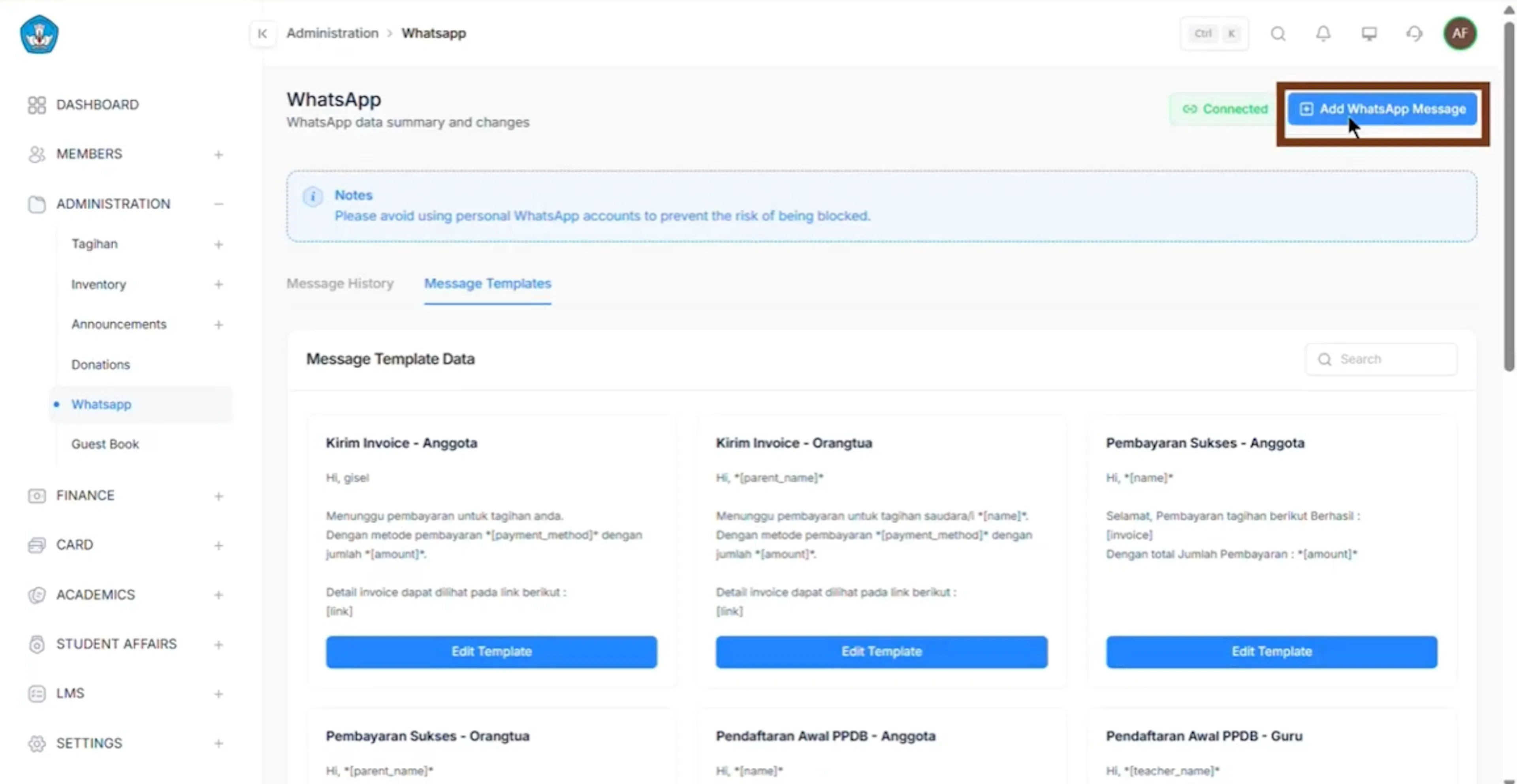1517x784 pixels.
Task: Open the AF user avatar menu
Action: (x=1460, y=34)
